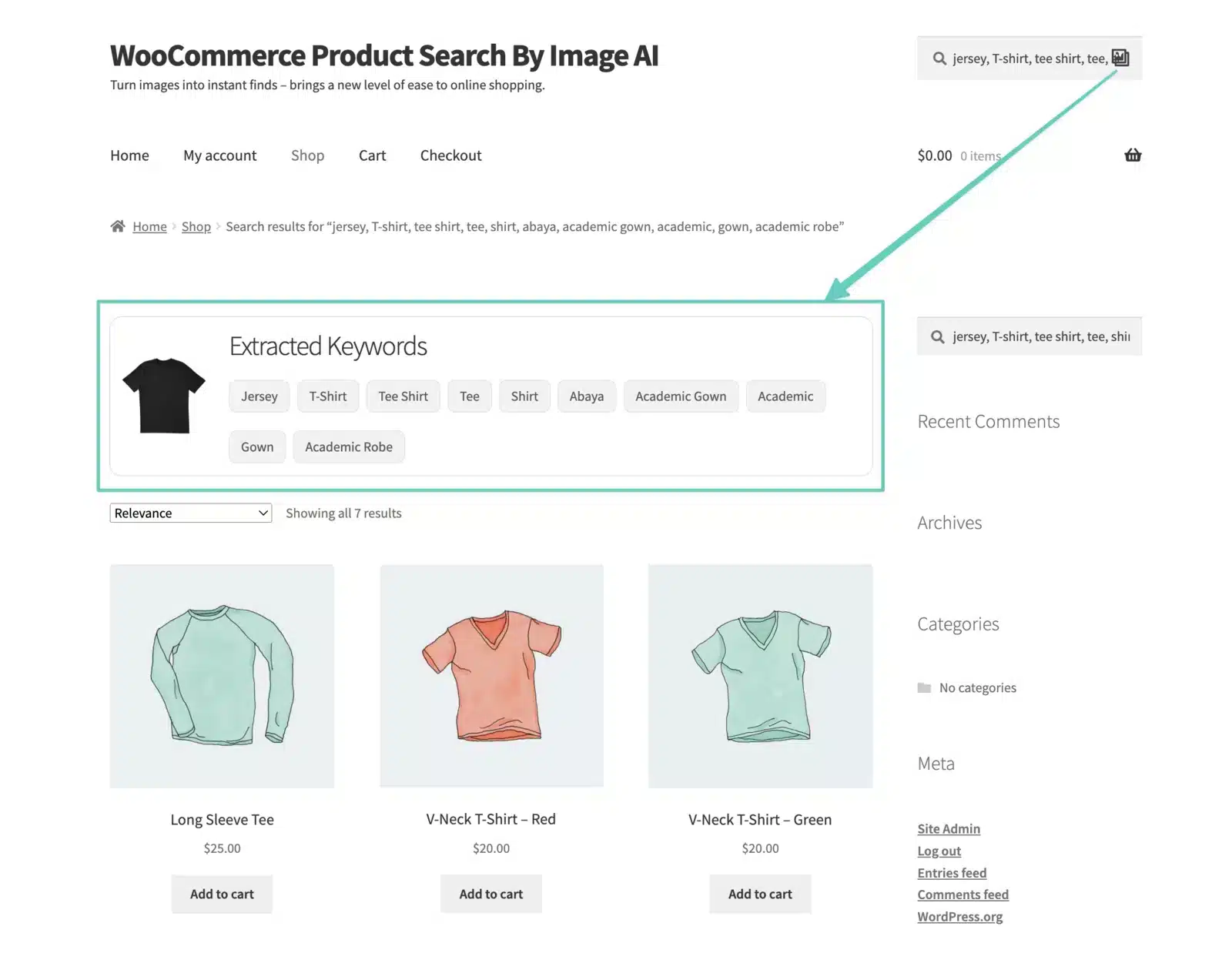The width and height of the screenshot is (1232, 953).
Task: Click the black t-shirt uploaded image
Action: coord(164,396)
